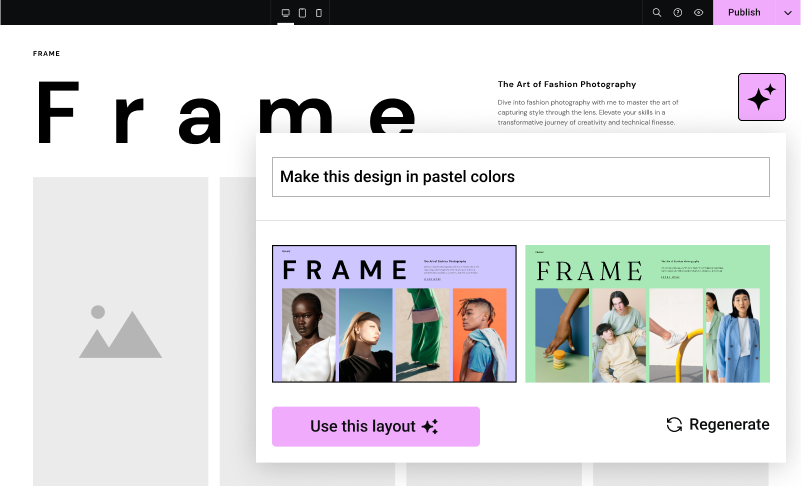Click the small FRAME logo text

coord(46,53)
